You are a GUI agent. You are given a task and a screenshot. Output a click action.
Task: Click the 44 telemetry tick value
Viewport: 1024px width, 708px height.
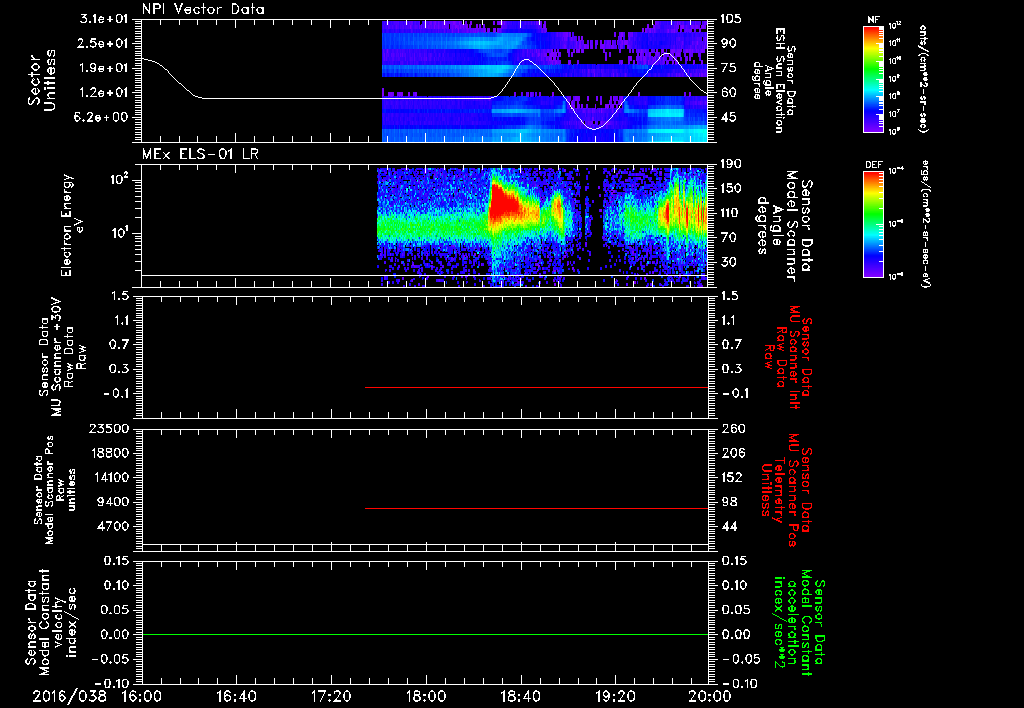[729, 526]
